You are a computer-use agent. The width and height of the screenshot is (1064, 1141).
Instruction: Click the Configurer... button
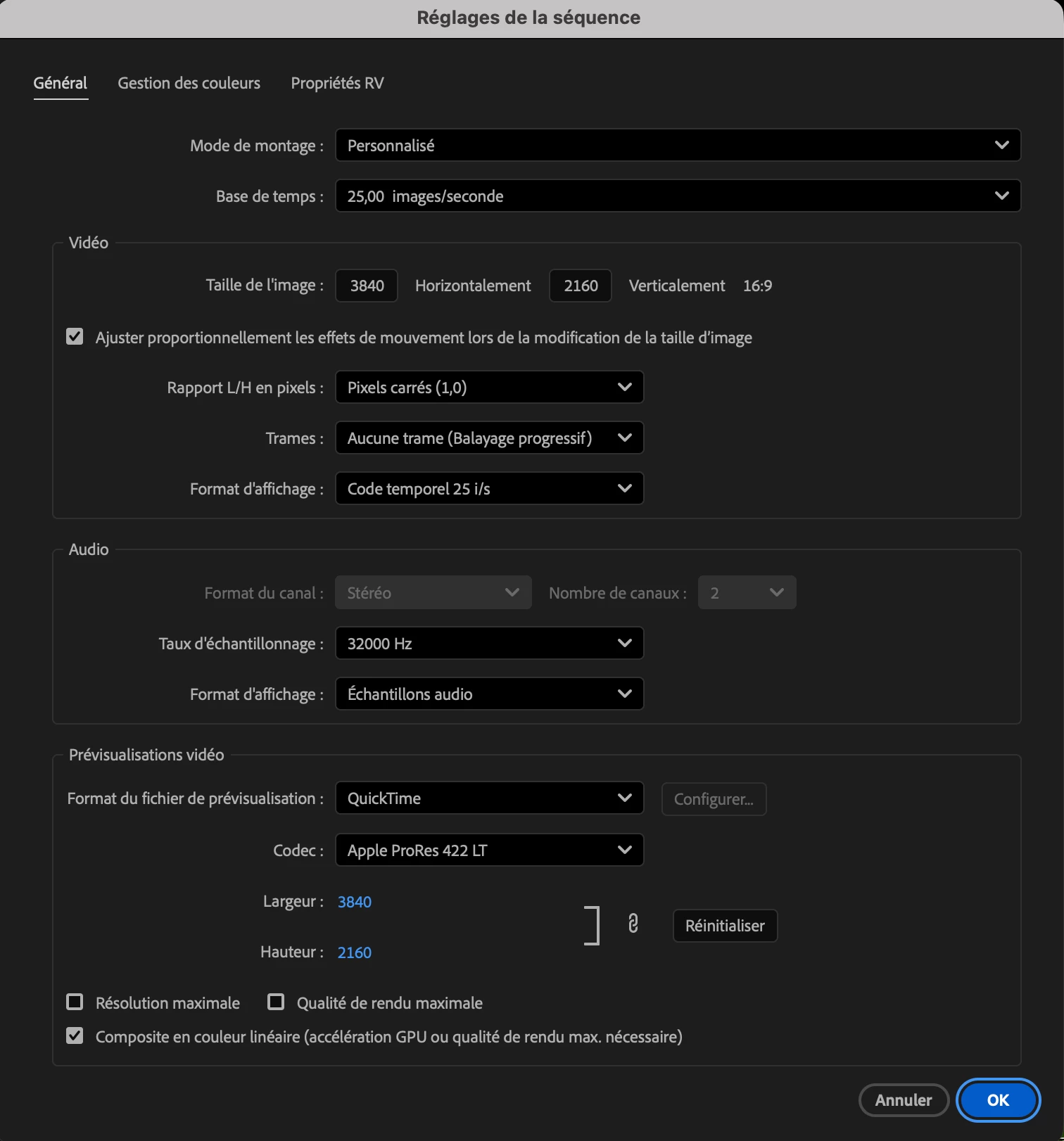[714, 799]
